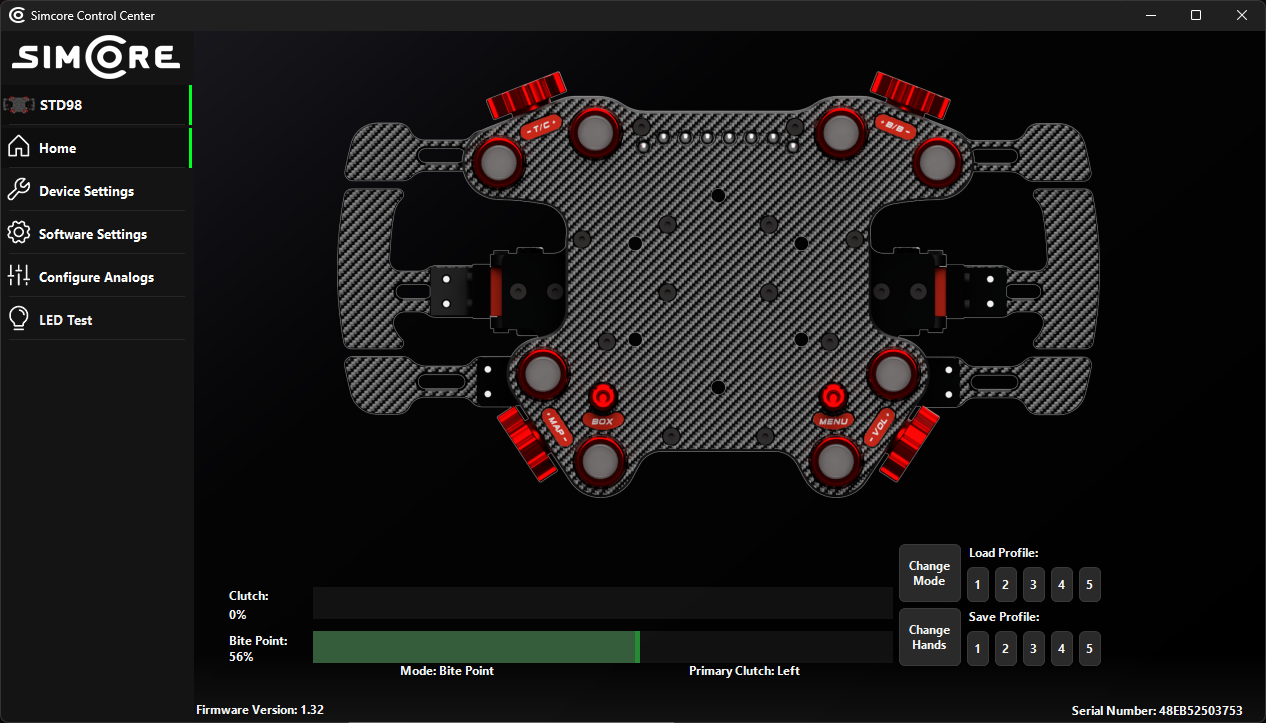
Task: Click the wheel button left of B/B label
Action: click(840, 132)
